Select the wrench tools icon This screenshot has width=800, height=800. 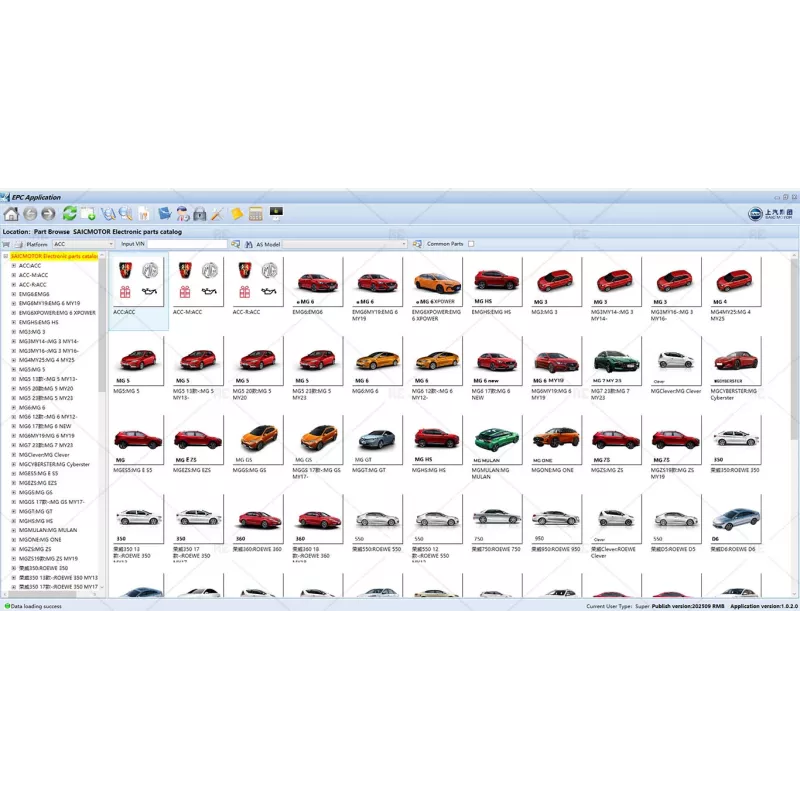tap(218, 212)
